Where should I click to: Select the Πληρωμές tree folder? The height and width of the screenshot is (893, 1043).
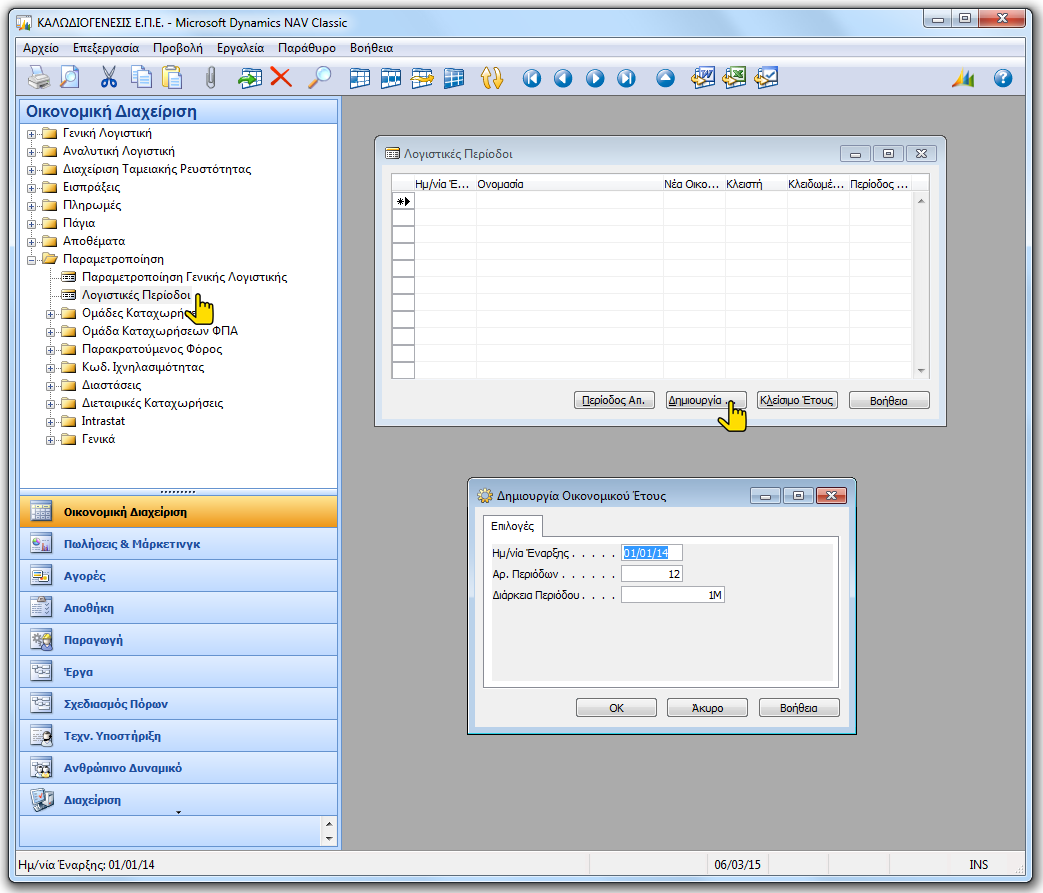tap(92, 205)
